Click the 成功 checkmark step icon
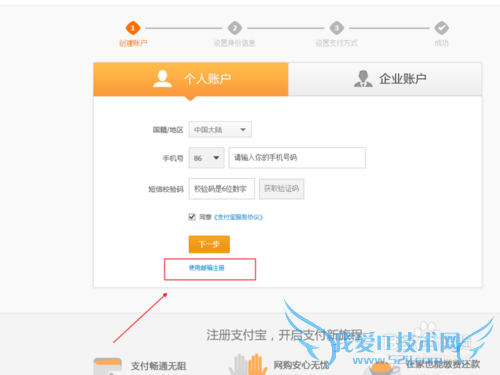 (x=441, y=28)
